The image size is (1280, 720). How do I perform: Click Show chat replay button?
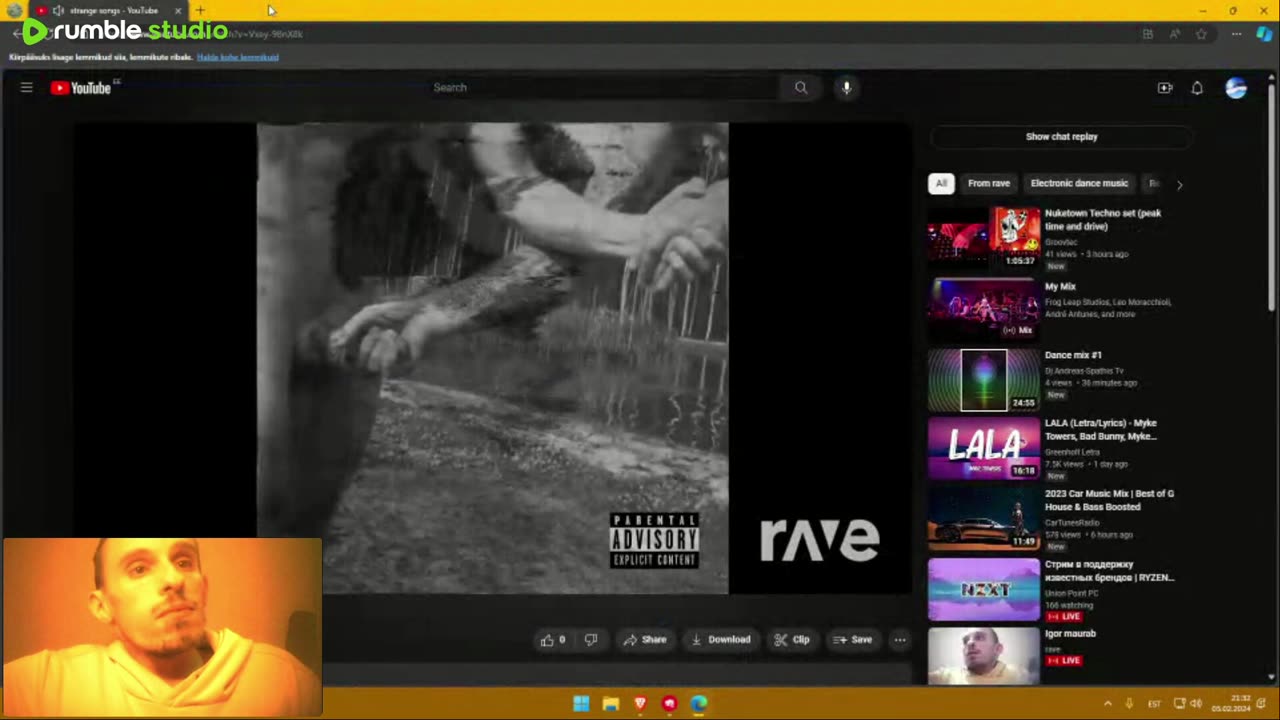pos(1061,137)
